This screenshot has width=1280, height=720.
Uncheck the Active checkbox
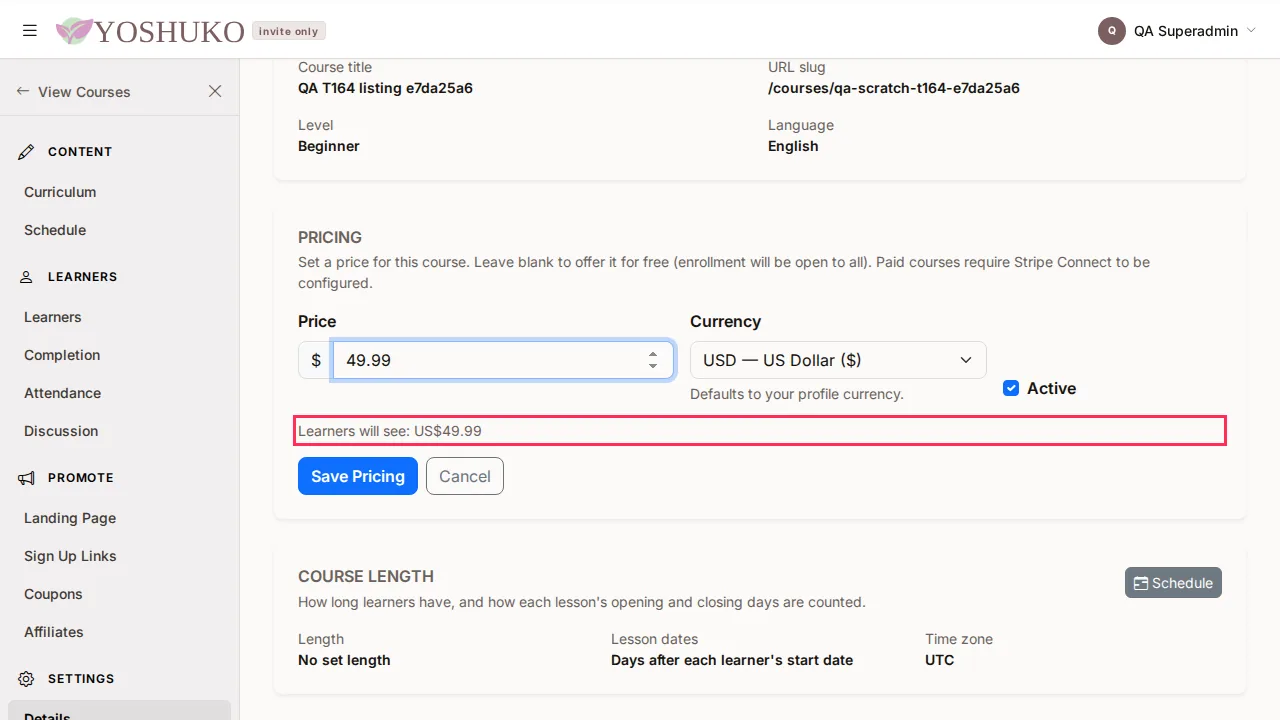point(1011,388)
